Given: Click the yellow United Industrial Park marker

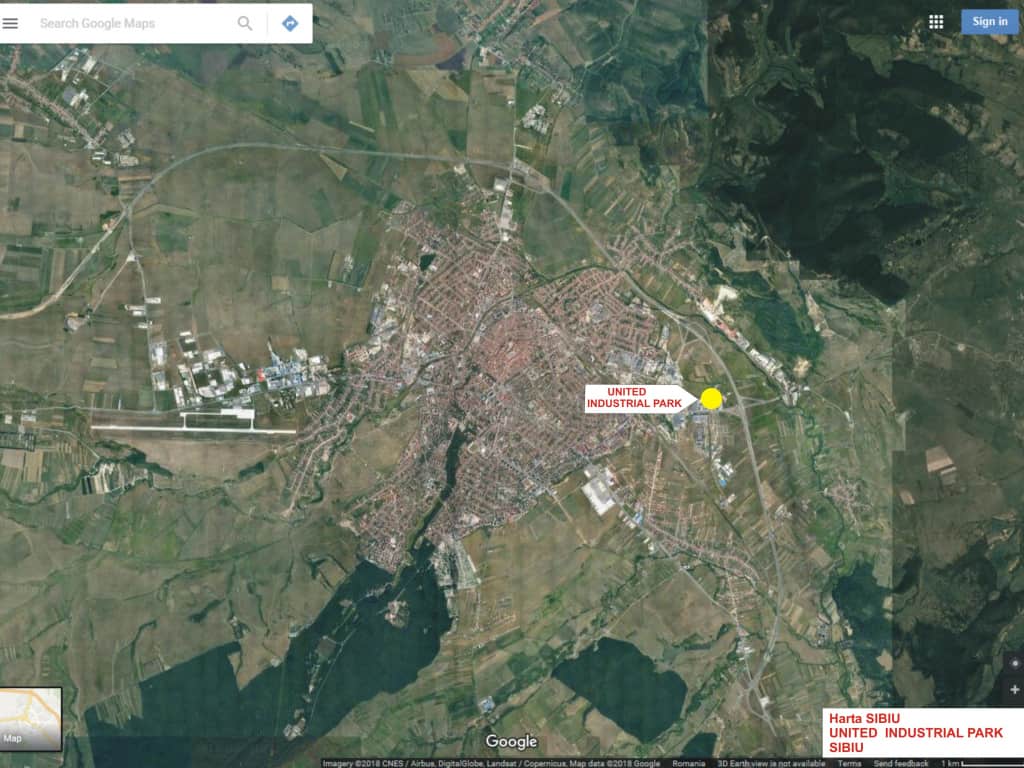Looking at the screenshot, I should [711, 399].
